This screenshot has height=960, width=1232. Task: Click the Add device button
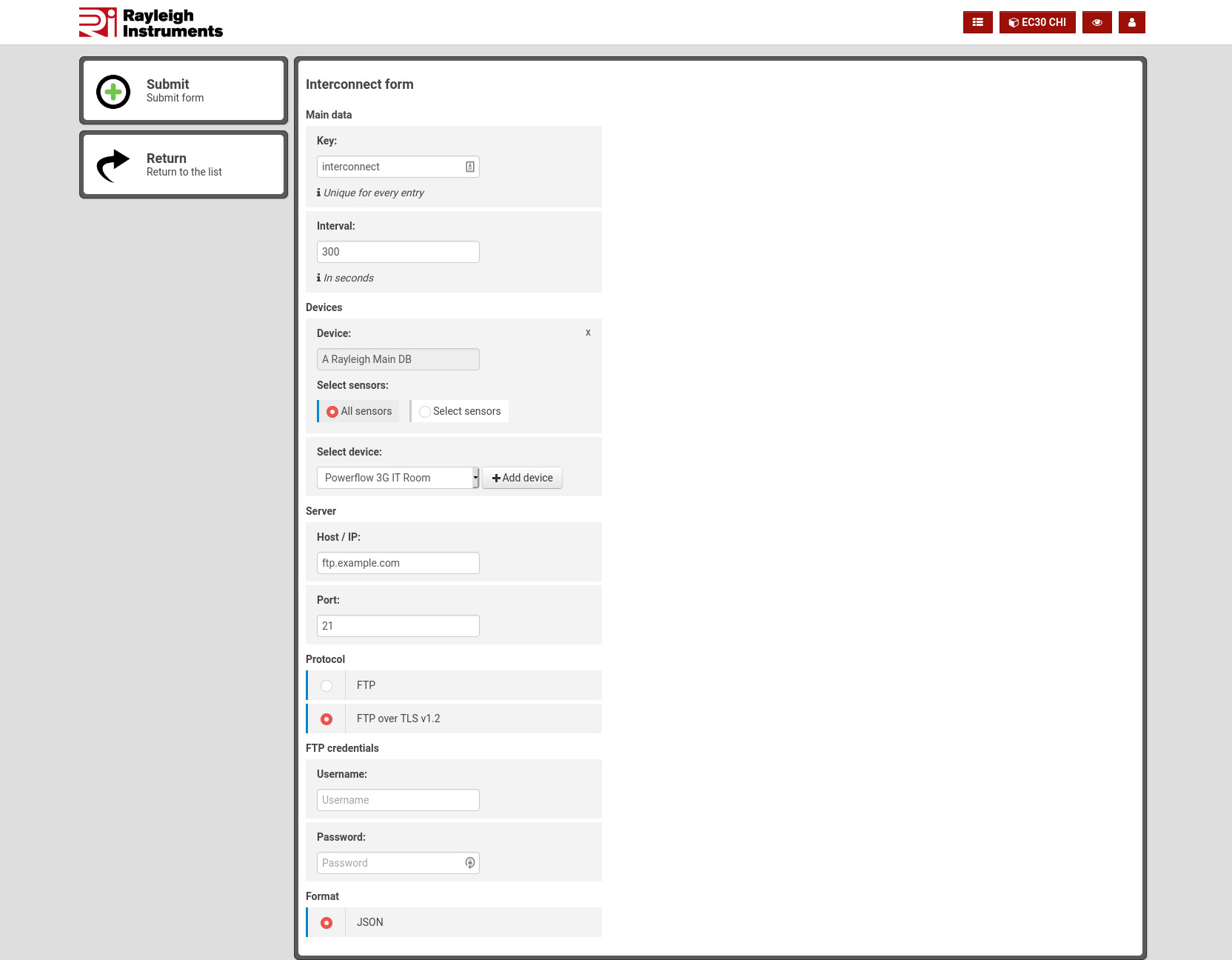click(522, 478)
